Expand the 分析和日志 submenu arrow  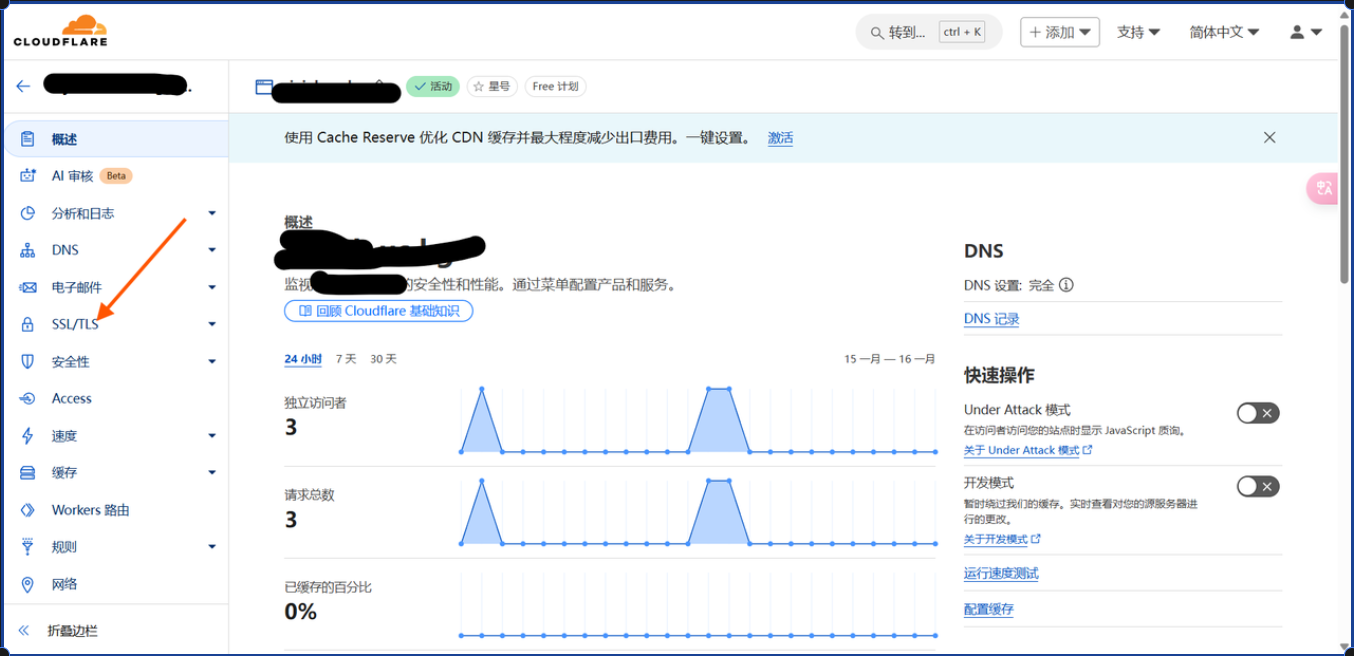click(x=212, y=213)
